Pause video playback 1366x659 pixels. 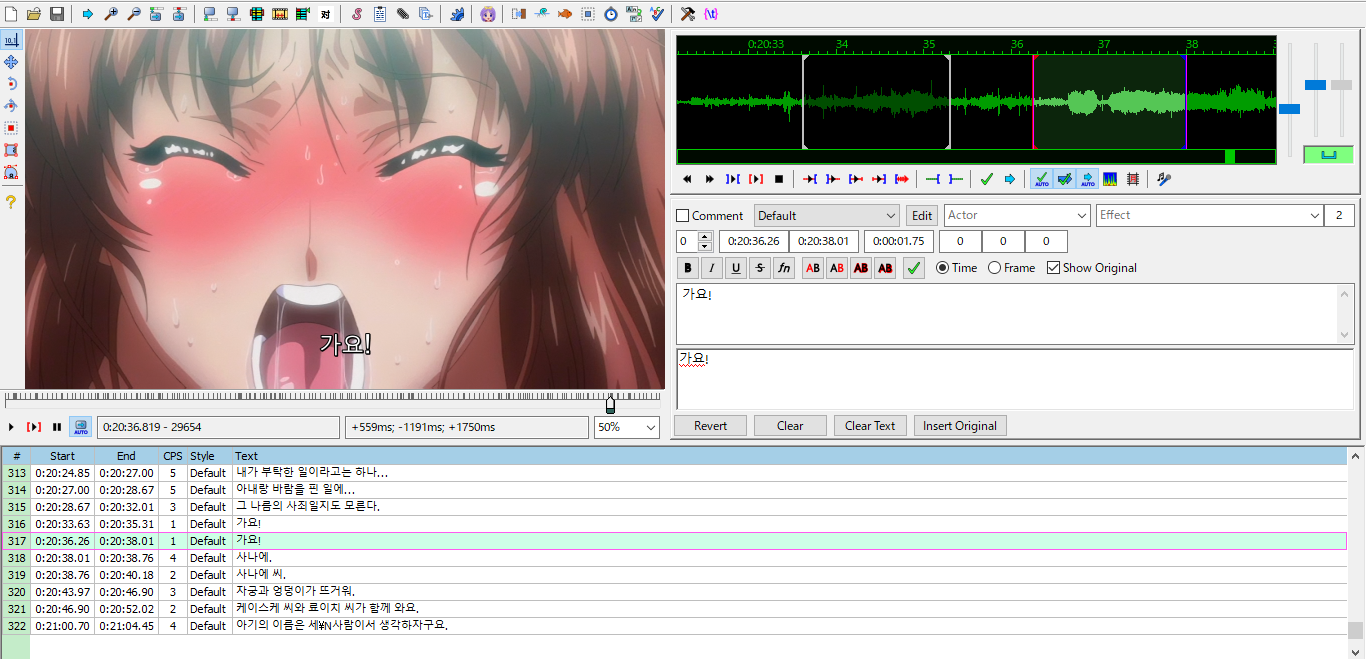coord(57,427)
